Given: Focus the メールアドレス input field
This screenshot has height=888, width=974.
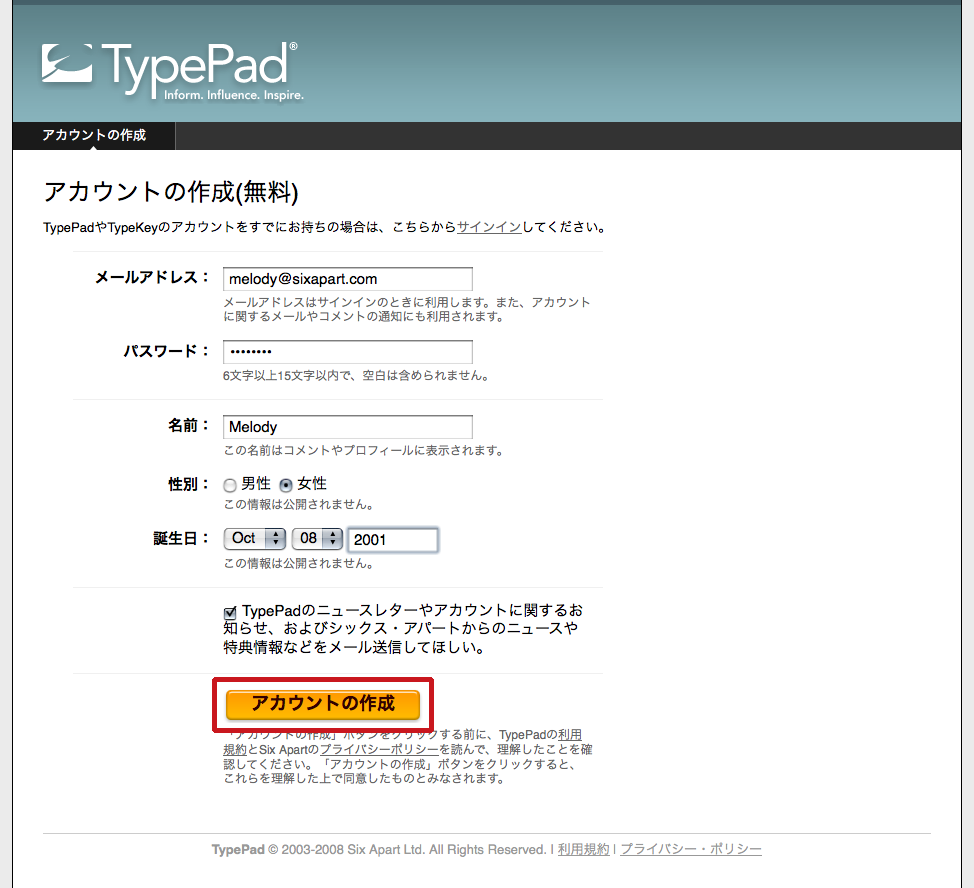Looking at the screenshot, I should [x=348, y=279].
